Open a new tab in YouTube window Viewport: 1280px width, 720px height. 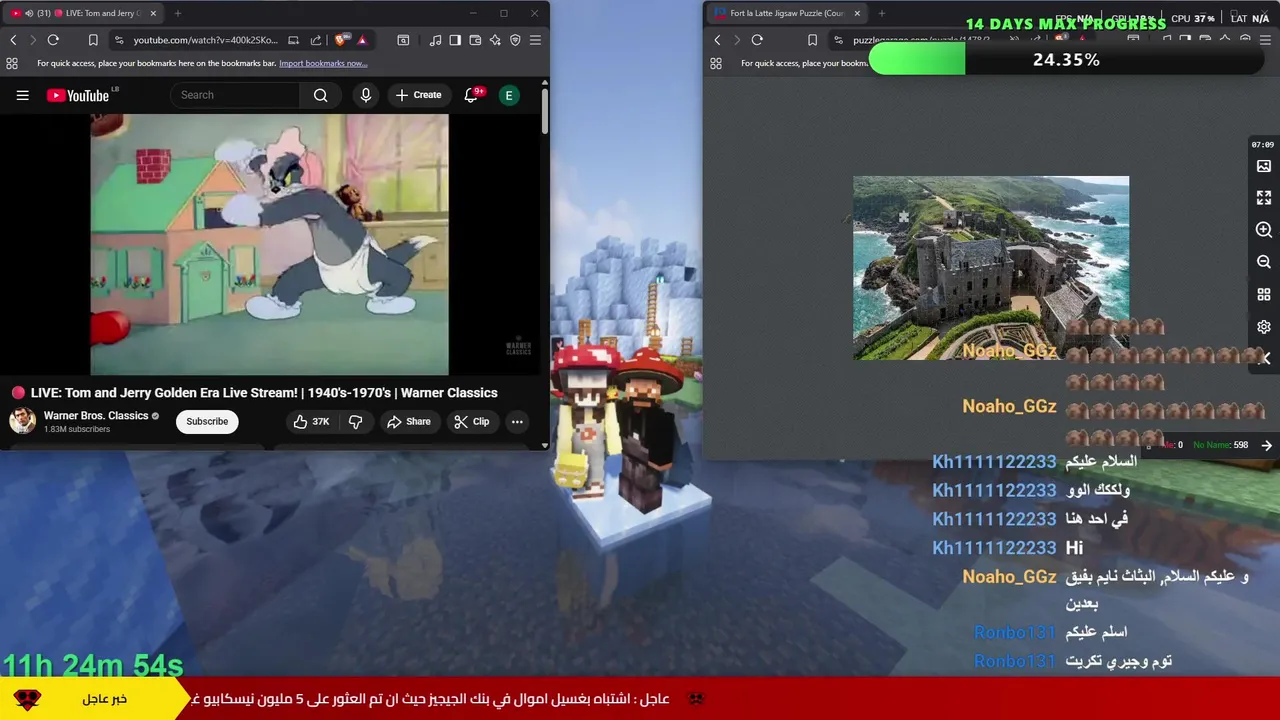coord(178,13)
